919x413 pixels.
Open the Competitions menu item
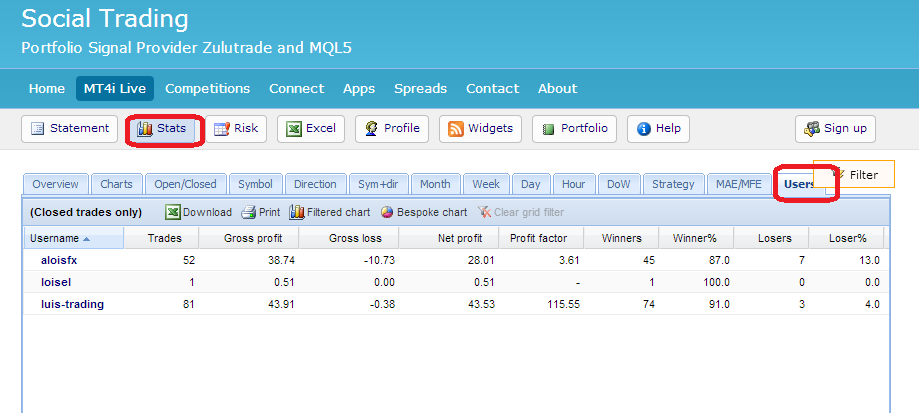pos(207,88)
